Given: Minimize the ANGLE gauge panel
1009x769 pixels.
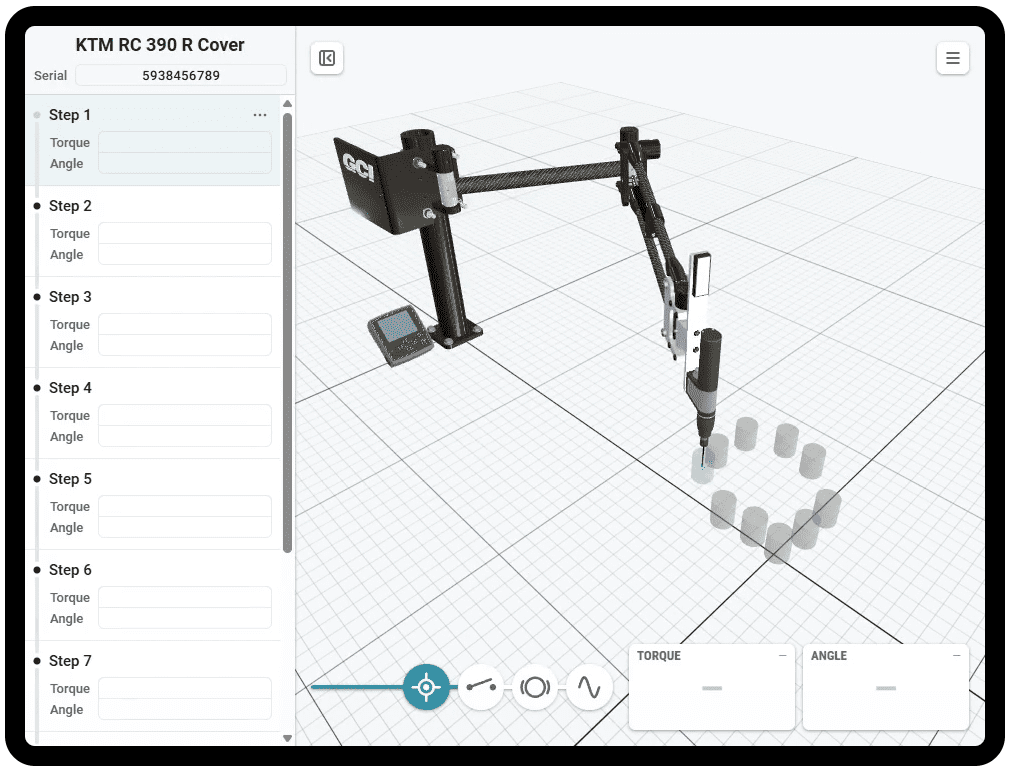Looking at the screenshot, I should pyautogui.click(x=957, y=656).
